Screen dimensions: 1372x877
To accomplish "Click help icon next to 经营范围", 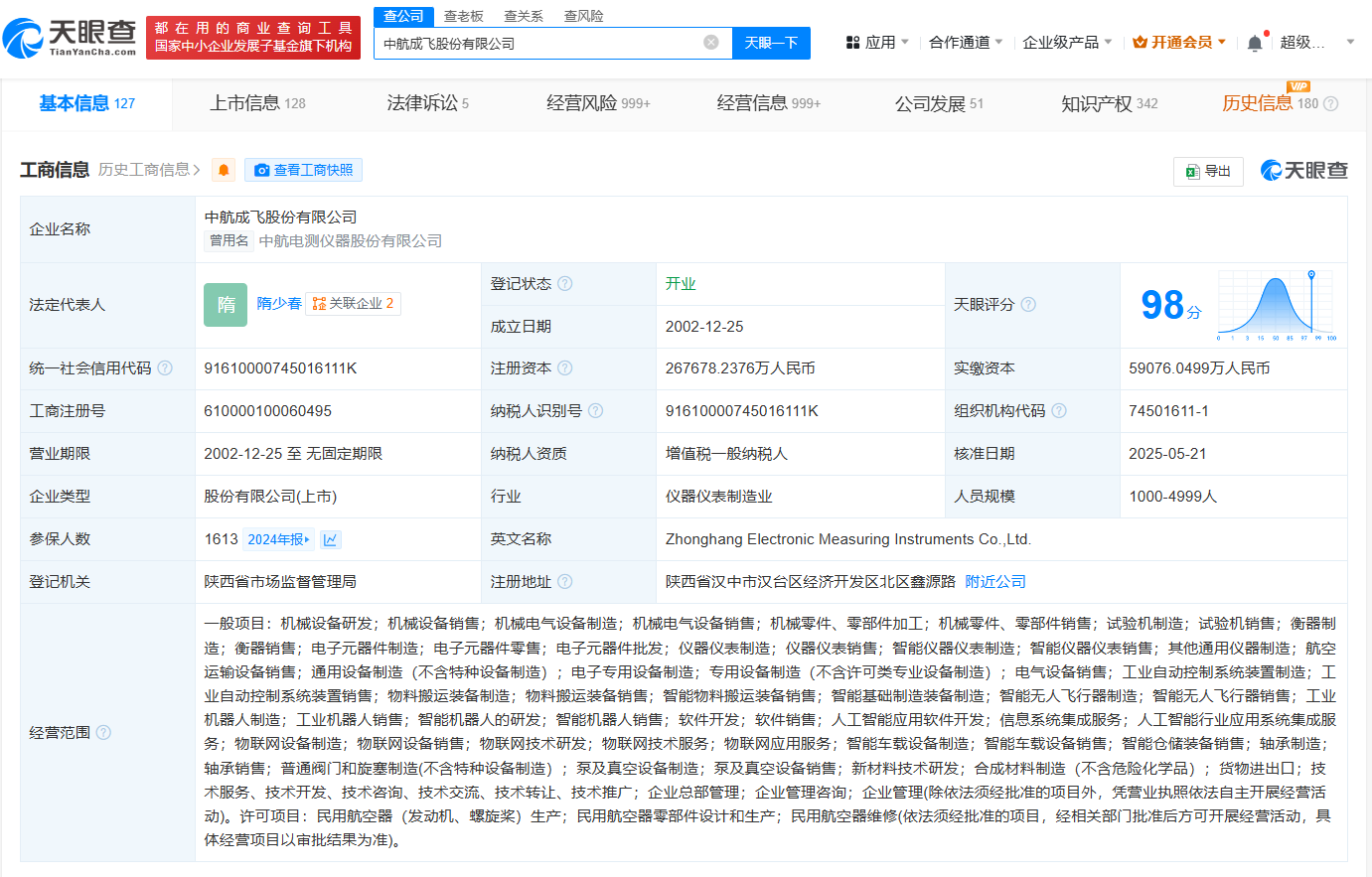I will [103, 733].
